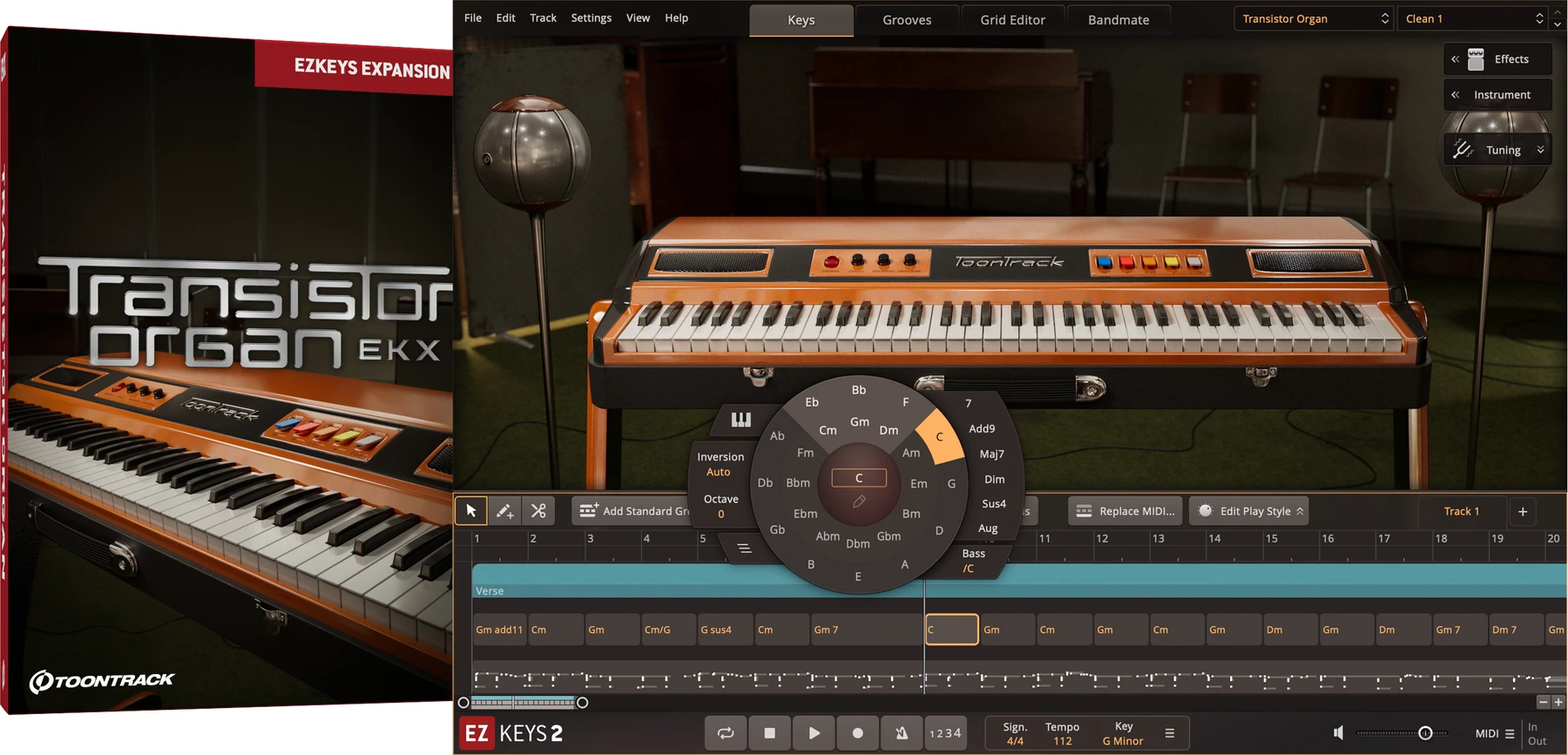Open the Transistor Organ library dropdown
The image size is (1568, 755).
[1315, 18]
